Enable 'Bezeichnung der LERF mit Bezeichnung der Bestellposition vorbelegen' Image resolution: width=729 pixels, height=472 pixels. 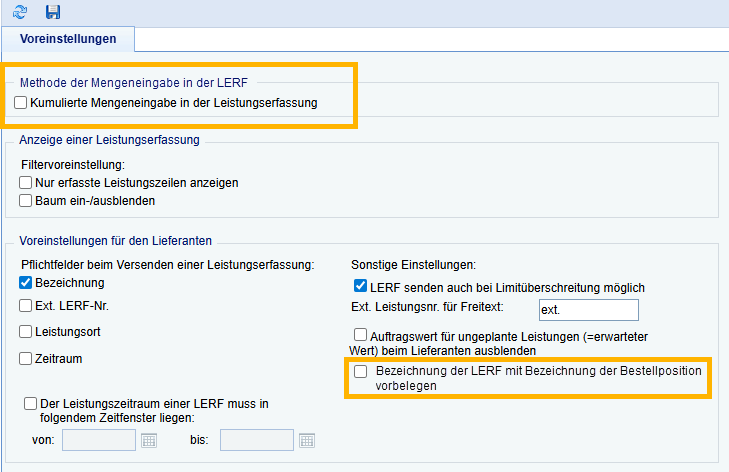(361, 371)
